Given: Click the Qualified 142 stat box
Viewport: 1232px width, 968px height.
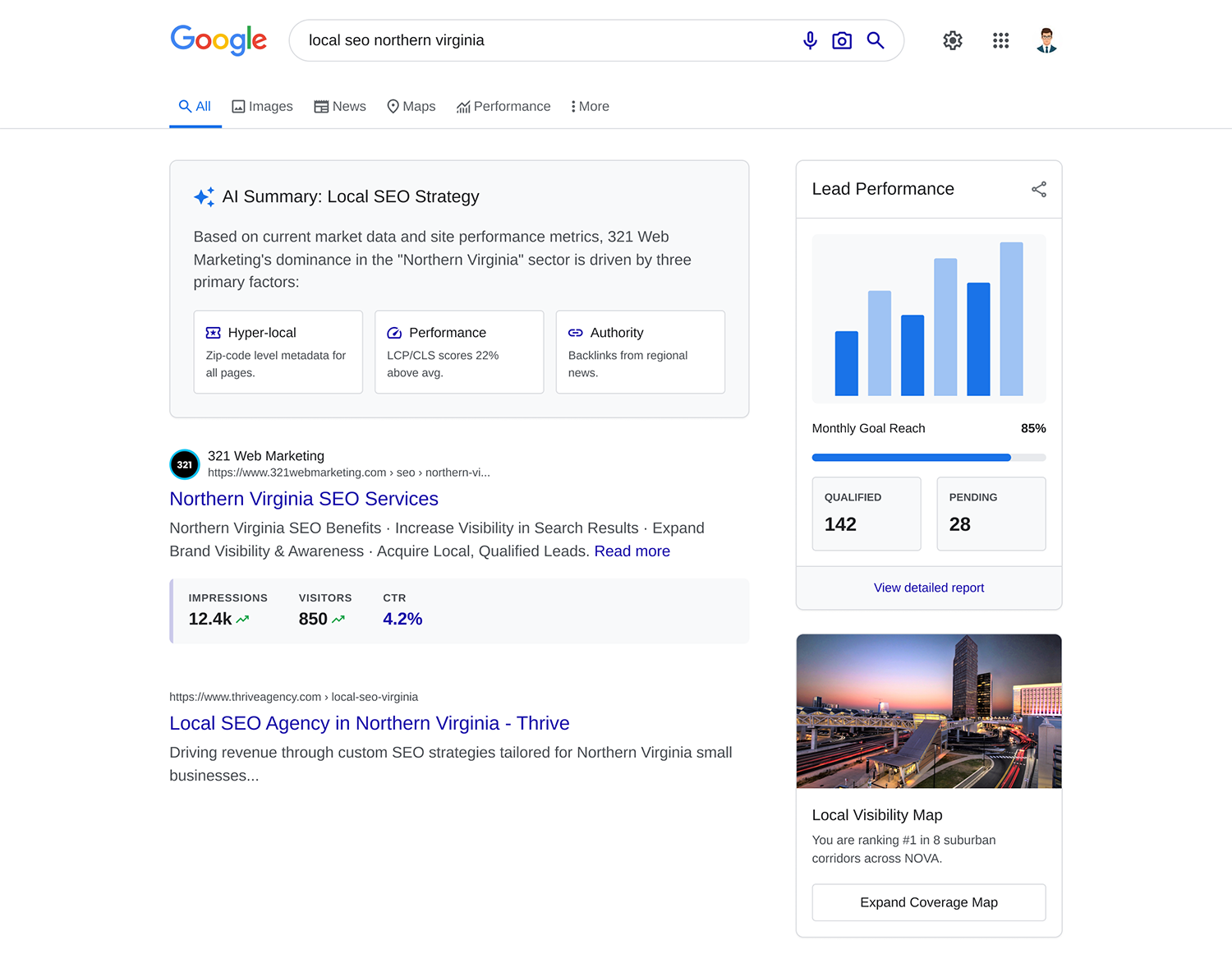Looking at the screenshot, I should 867,514.
